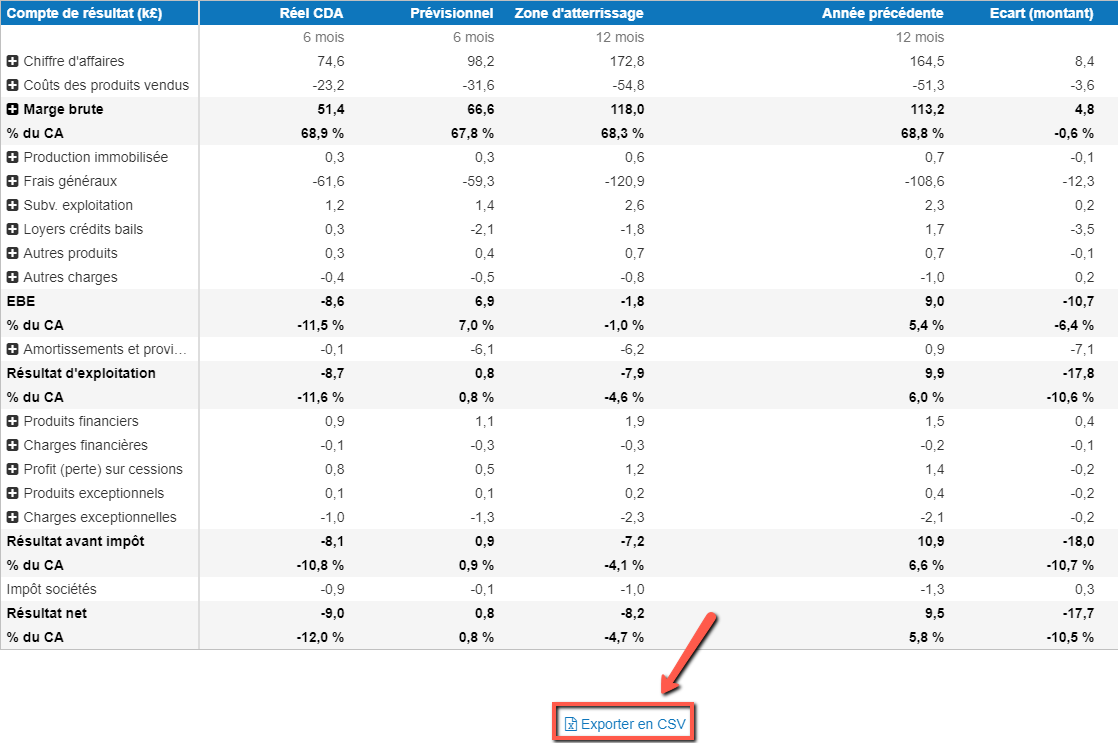The height and width of the screenshot is (743, 1118).
Task: Expand the Charges exceptionnelles row
Action: (12, 517)
